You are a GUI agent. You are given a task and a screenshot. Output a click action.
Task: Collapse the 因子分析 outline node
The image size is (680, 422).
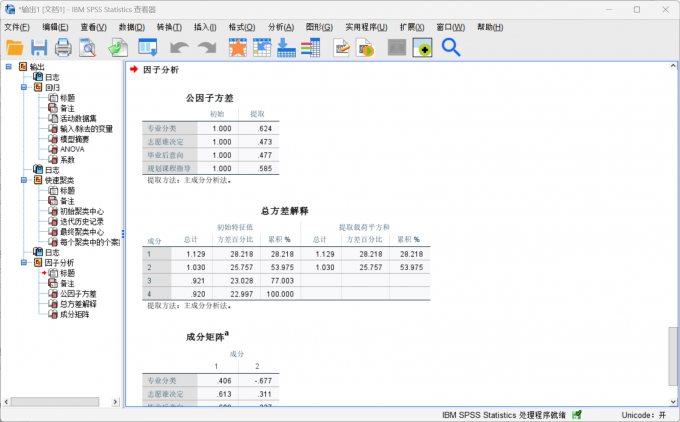tap(24, 263)
